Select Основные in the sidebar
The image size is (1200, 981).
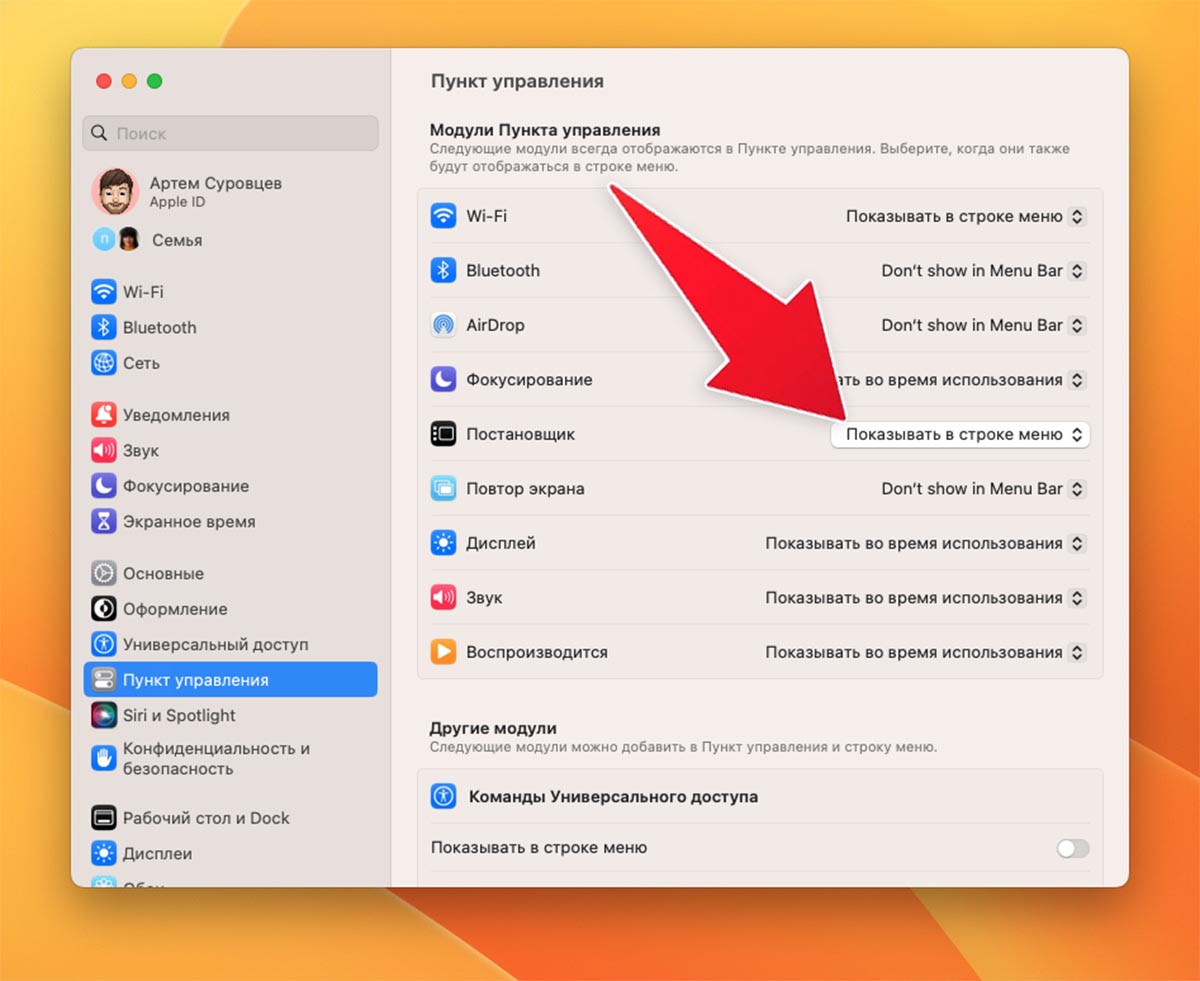click(x=231, y=573)
